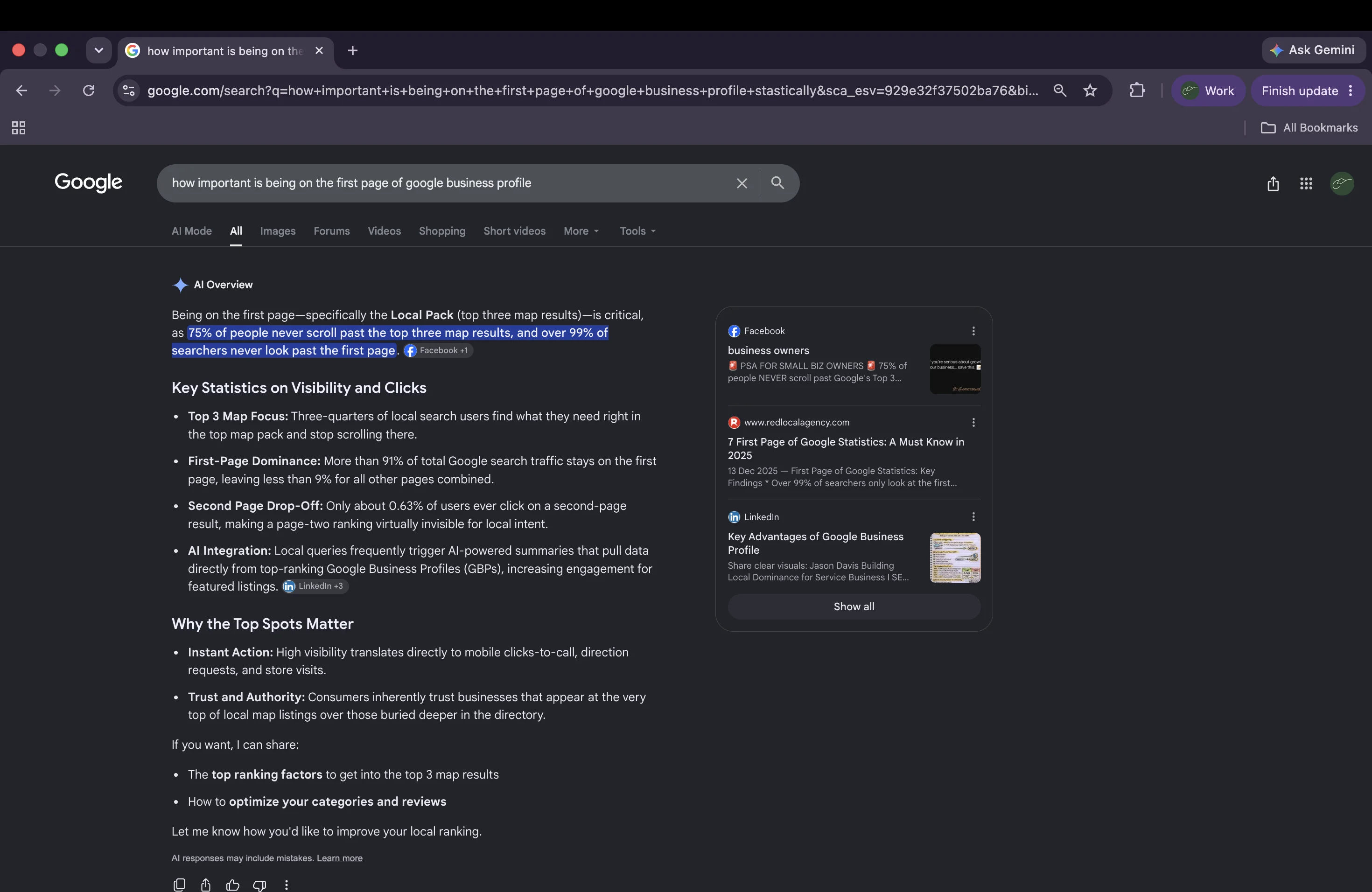
Task: Give thumbs up to AI Overview
Action: 232,885
